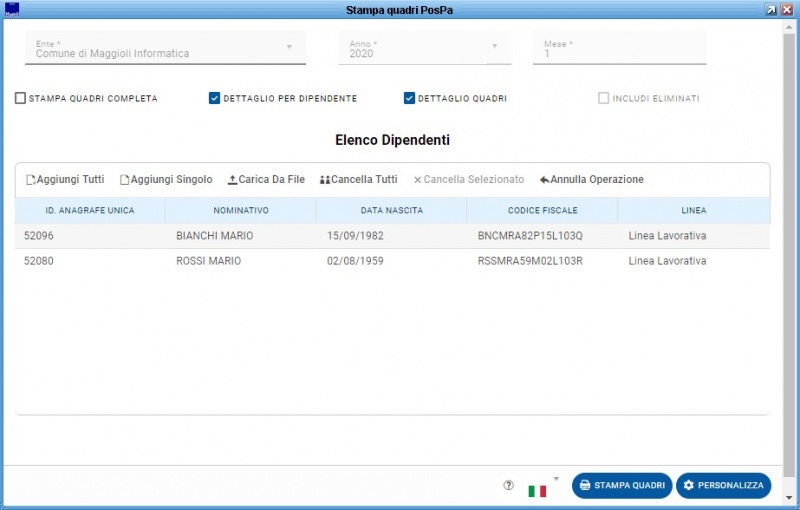Click the Cancella Tutti icon
The height and width of the screenshot is (510, 800).
coord(324,180)
